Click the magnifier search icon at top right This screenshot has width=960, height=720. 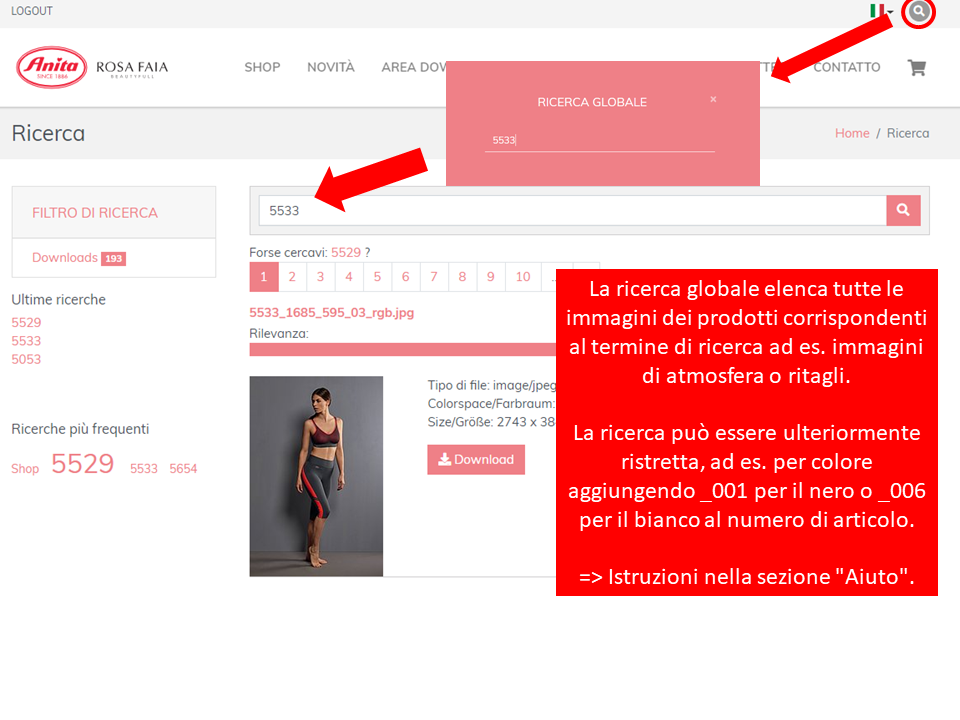click(918, 13)
